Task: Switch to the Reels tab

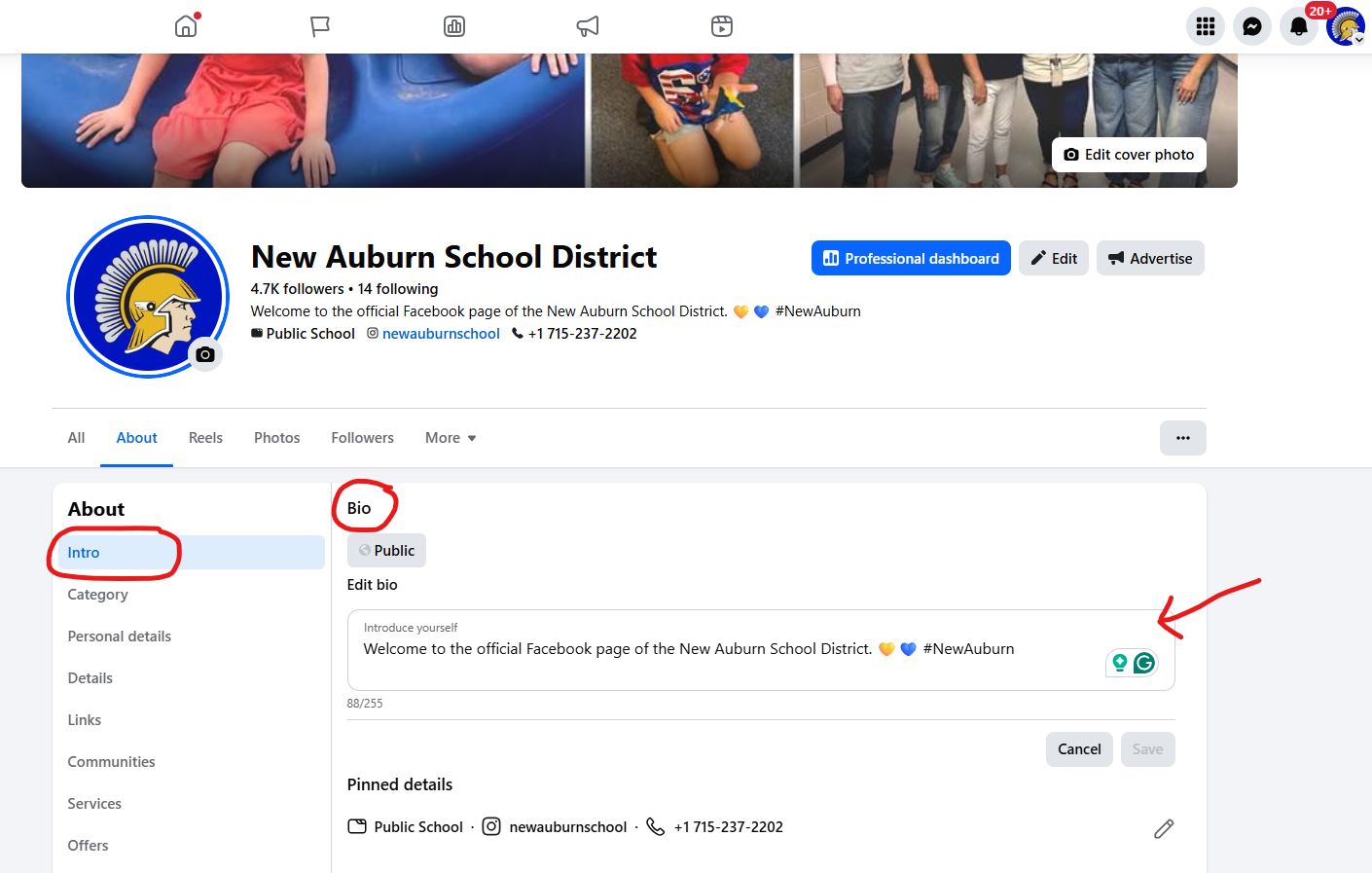Action: tap(205, 438)
